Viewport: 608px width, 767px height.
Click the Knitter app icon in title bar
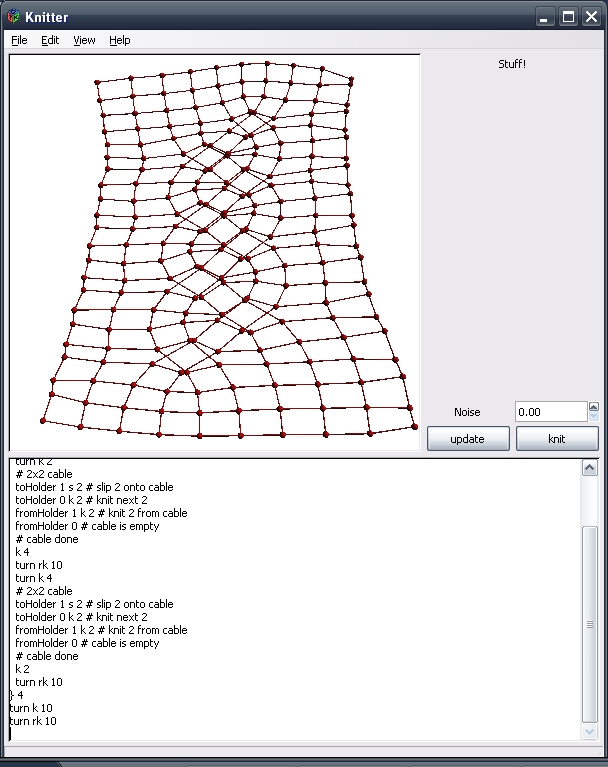[x=11, y=16]
